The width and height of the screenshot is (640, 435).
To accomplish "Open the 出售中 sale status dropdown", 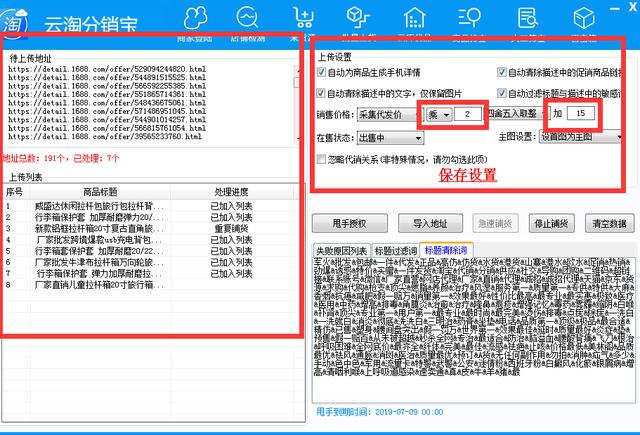I will pos(390,138).
